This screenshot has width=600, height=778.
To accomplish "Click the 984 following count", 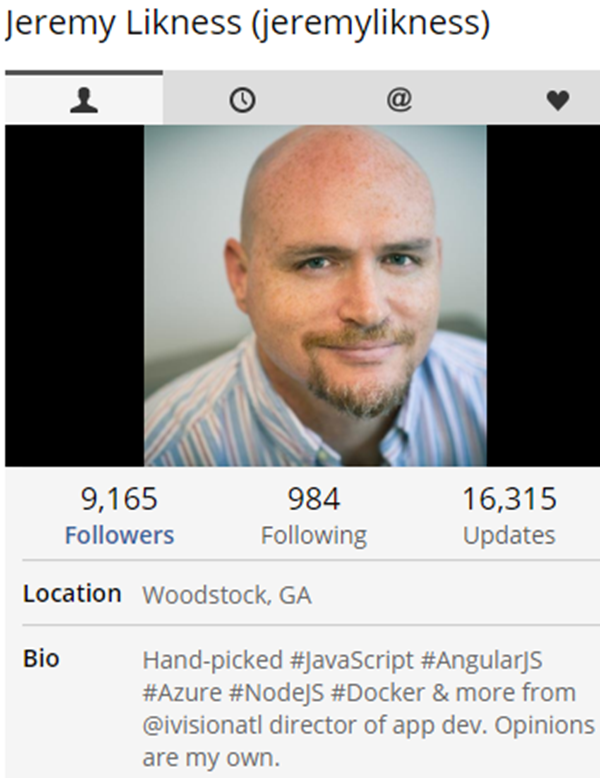I will [x=314, y=499].
